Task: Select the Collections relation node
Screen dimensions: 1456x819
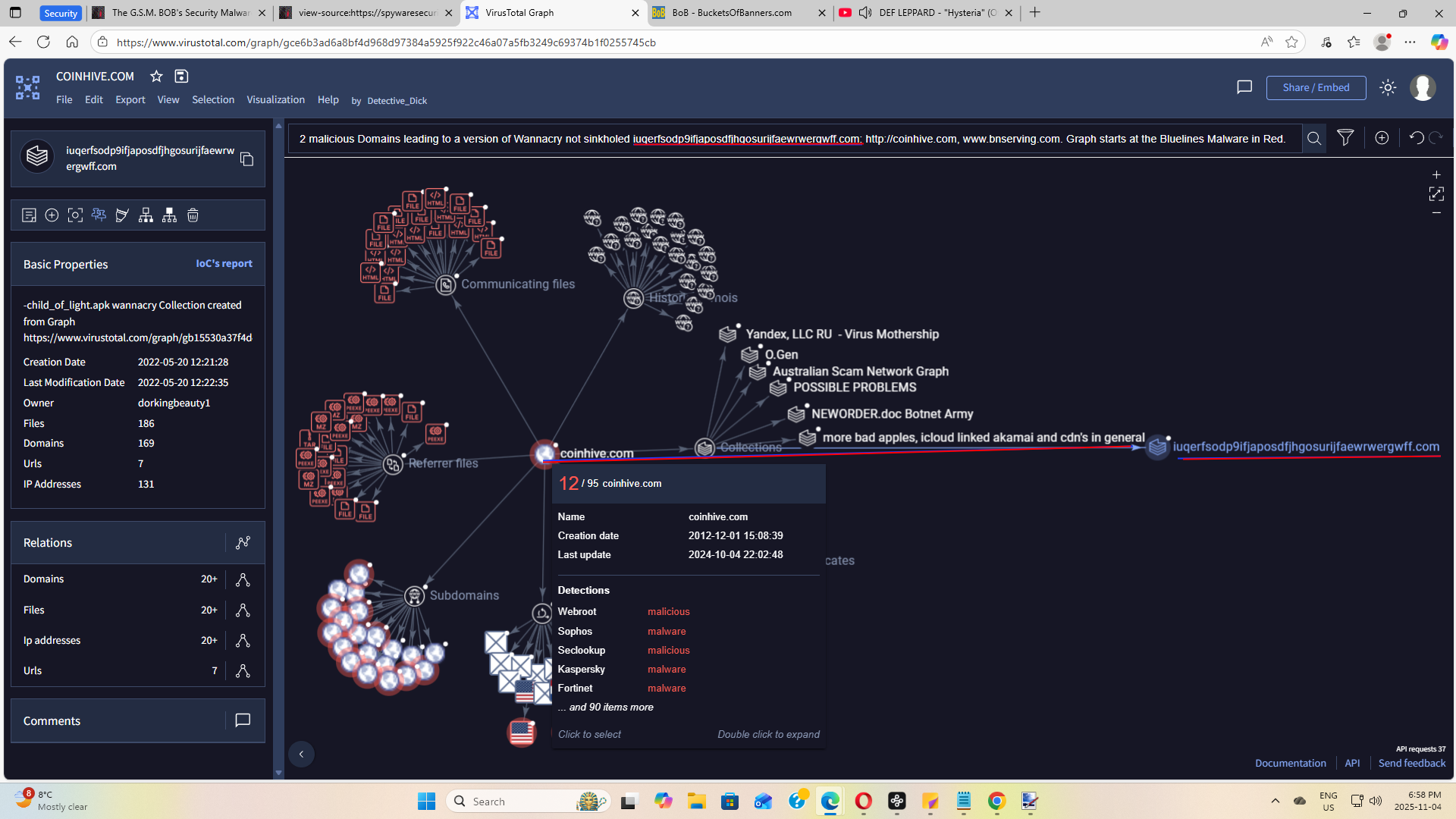Action: coord(704,448)
